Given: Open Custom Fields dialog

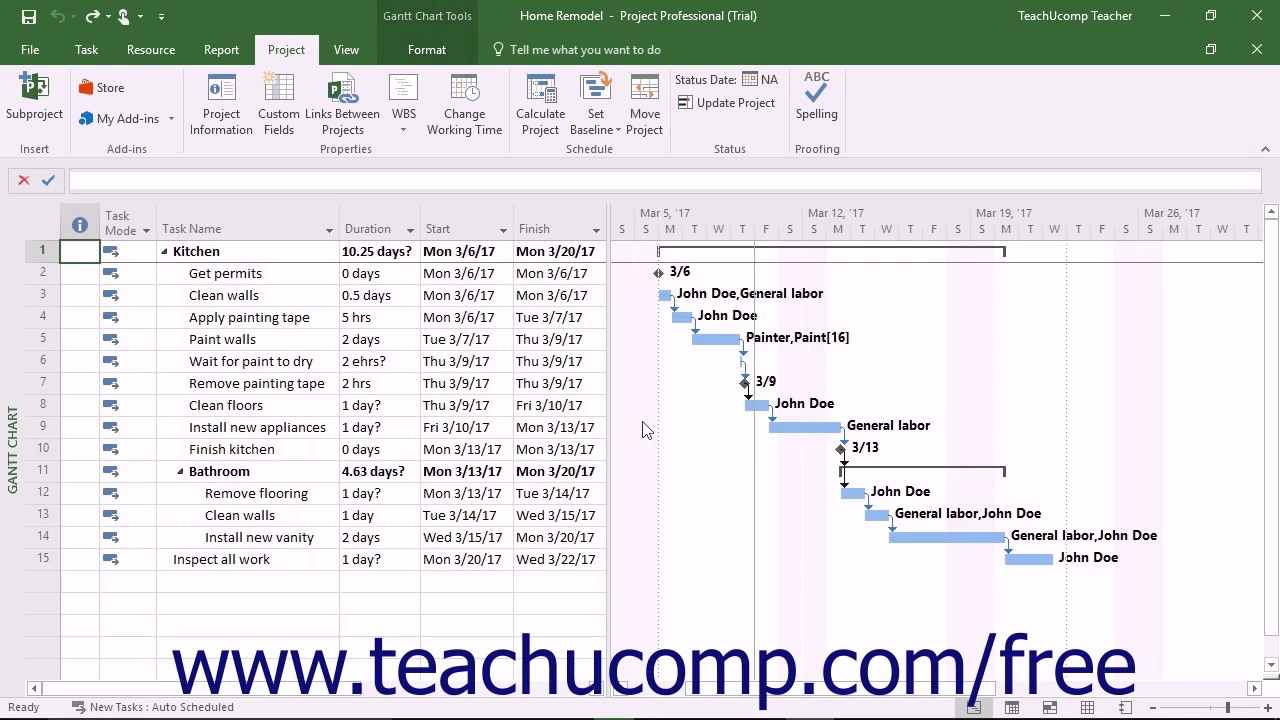Looking at the screenshot, I should point(279,105).
